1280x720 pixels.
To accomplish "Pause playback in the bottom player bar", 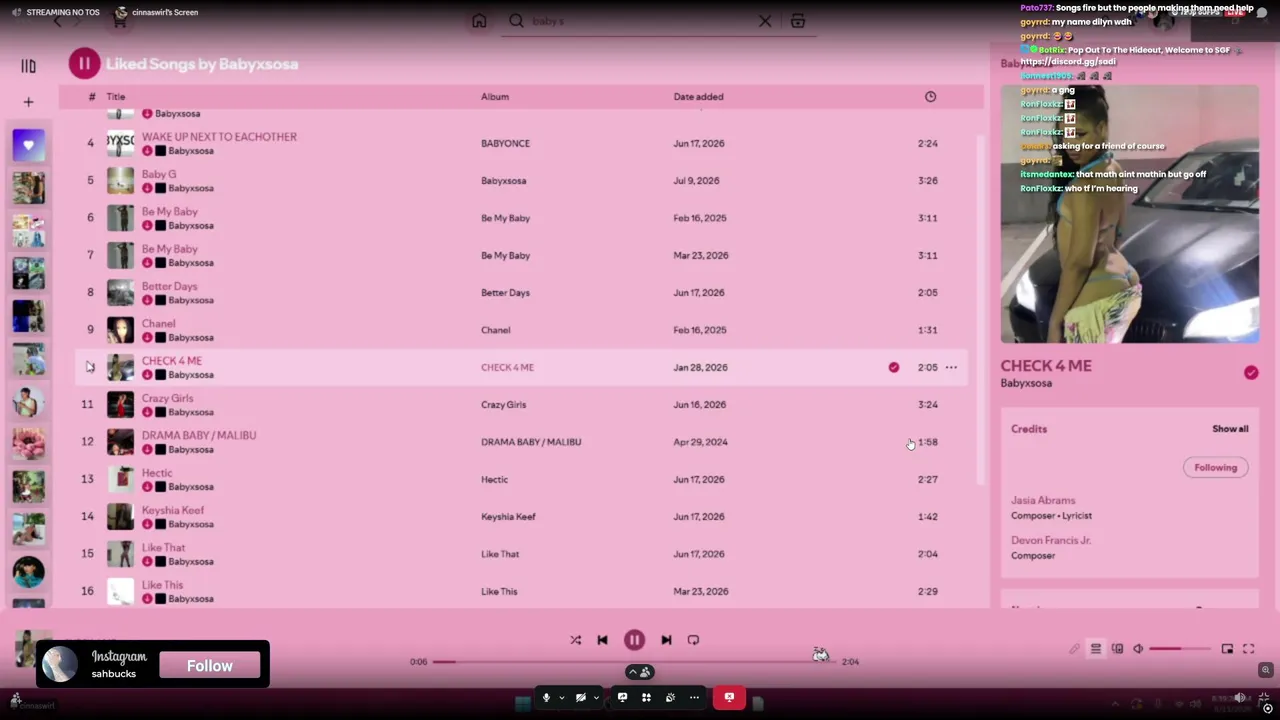I will 634,640.
